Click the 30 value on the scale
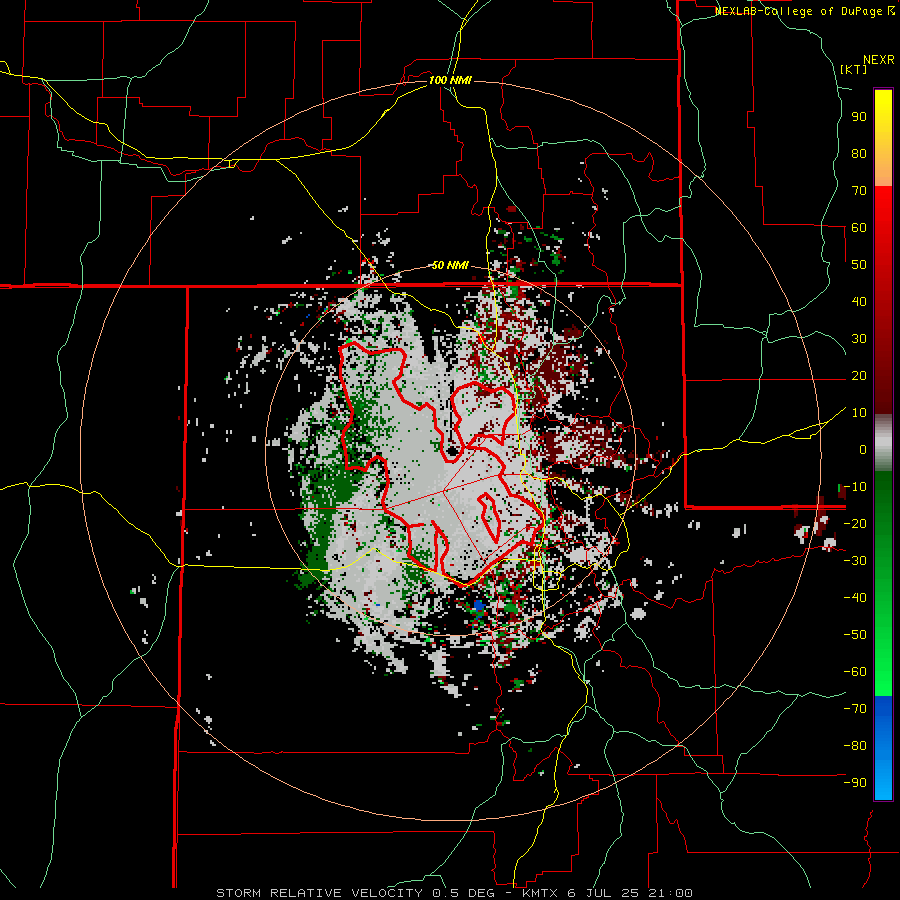This screenshot has width=900, height=900. click(859, 339)
